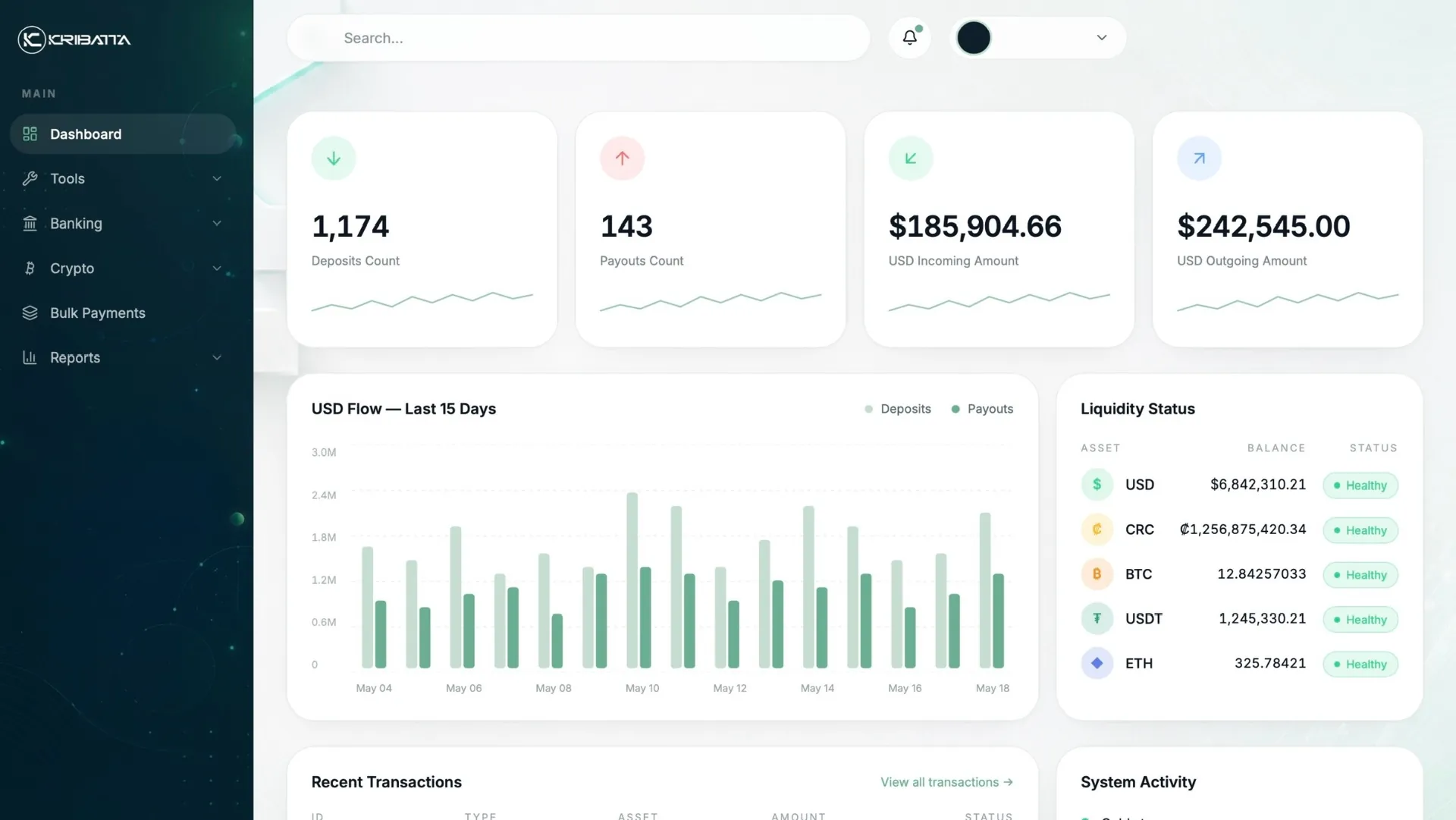Click the $185,904.66 incoming amount
Screen dimensions: 1456x820
point(975,227)
